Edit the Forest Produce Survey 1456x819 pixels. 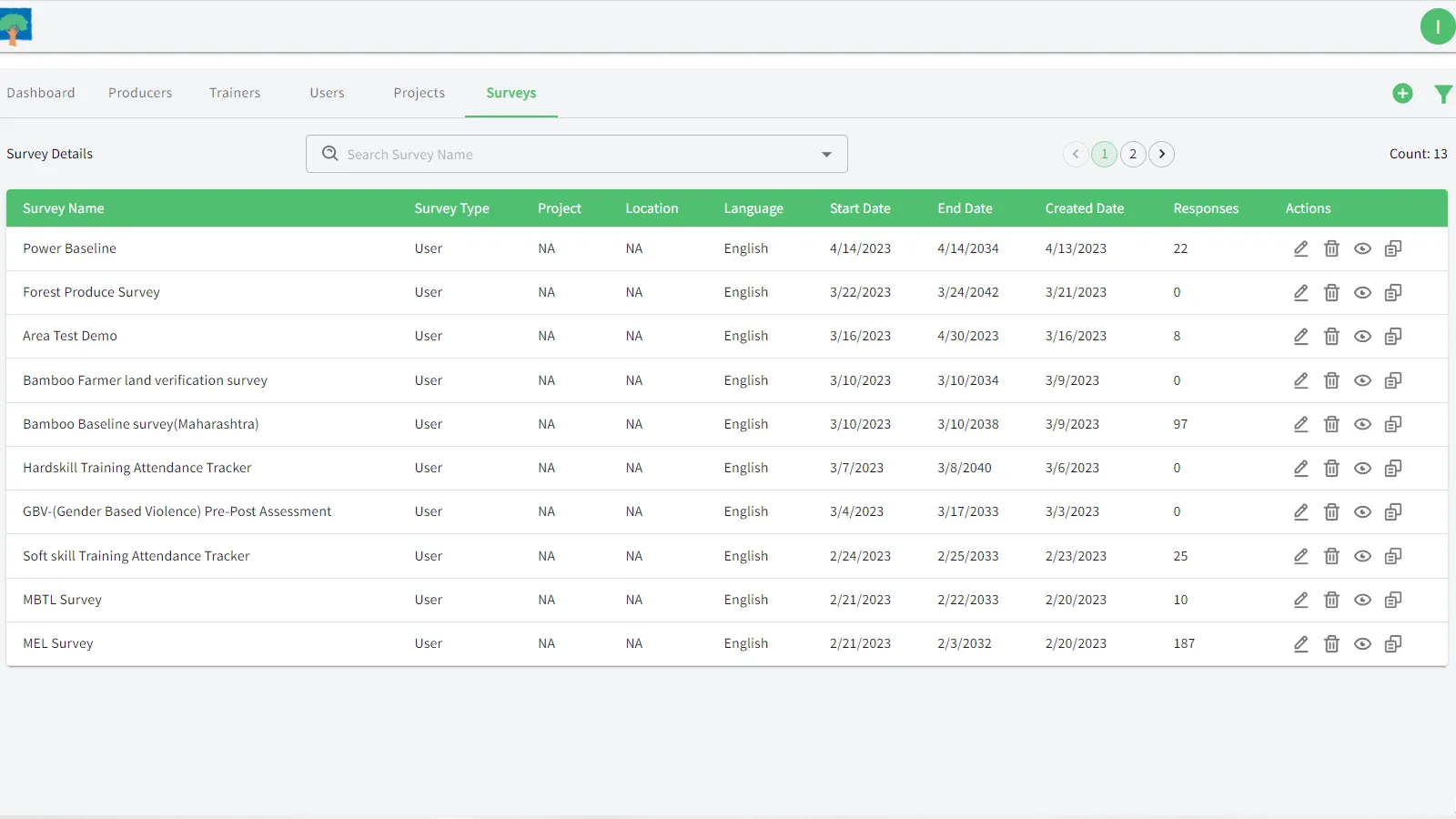(x=1301, y=292)
